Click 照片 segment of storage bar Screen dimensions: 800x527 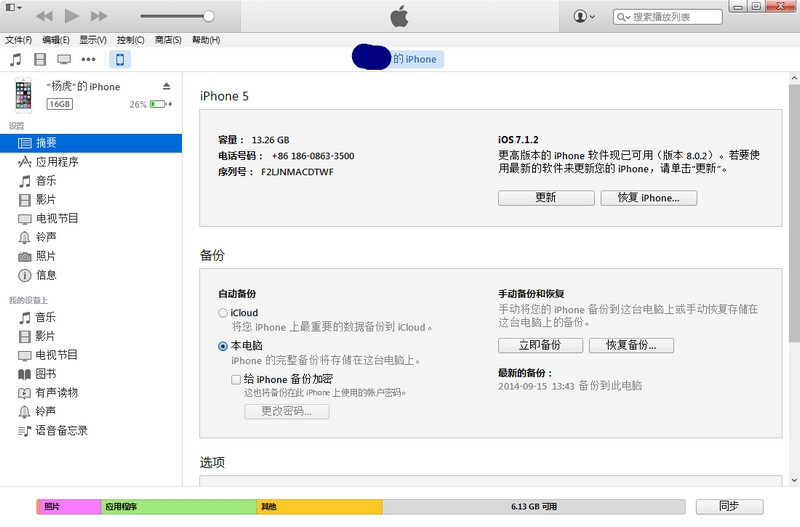click(x=69, y=507)
